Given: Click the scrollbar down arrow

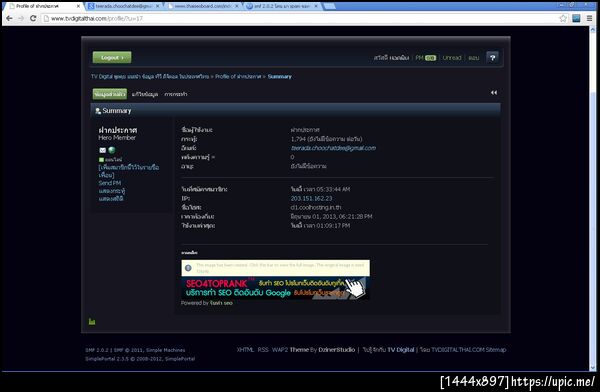Looking at the screenshot, I should [593, 368].
